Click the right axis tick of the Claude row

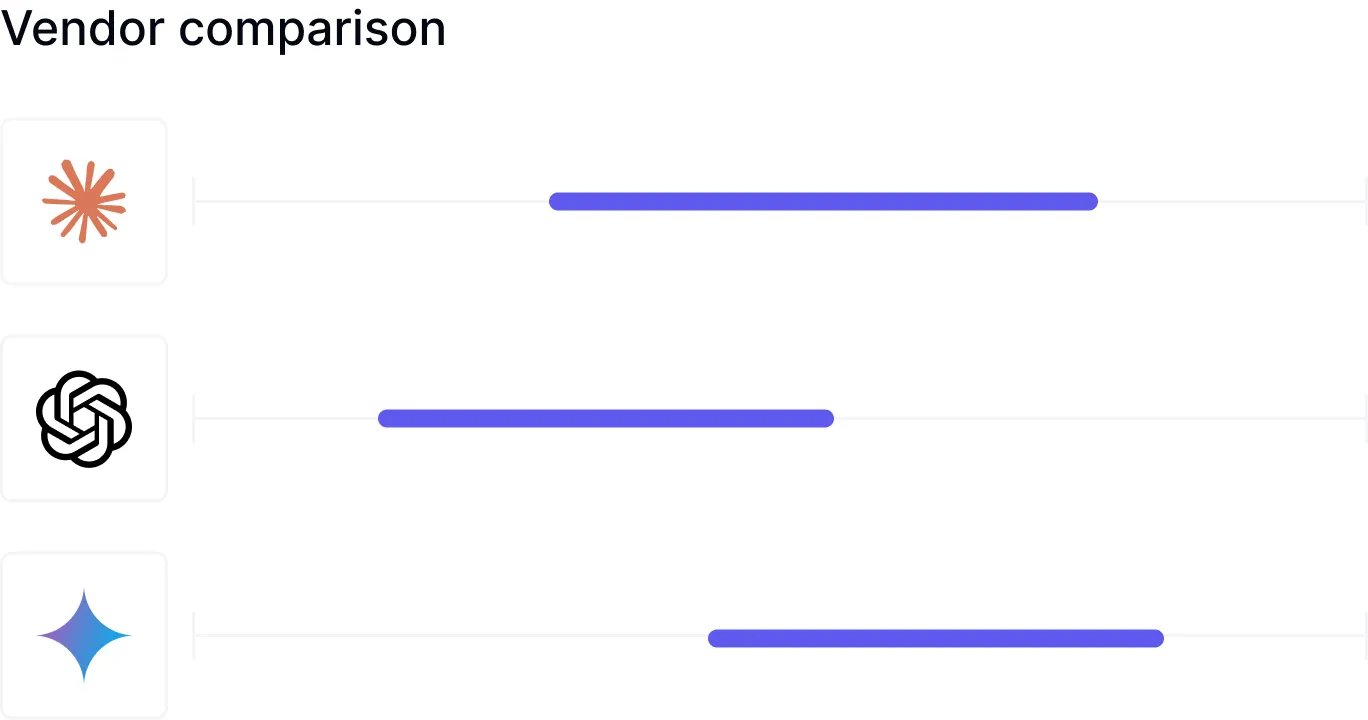click(1365, 201)
